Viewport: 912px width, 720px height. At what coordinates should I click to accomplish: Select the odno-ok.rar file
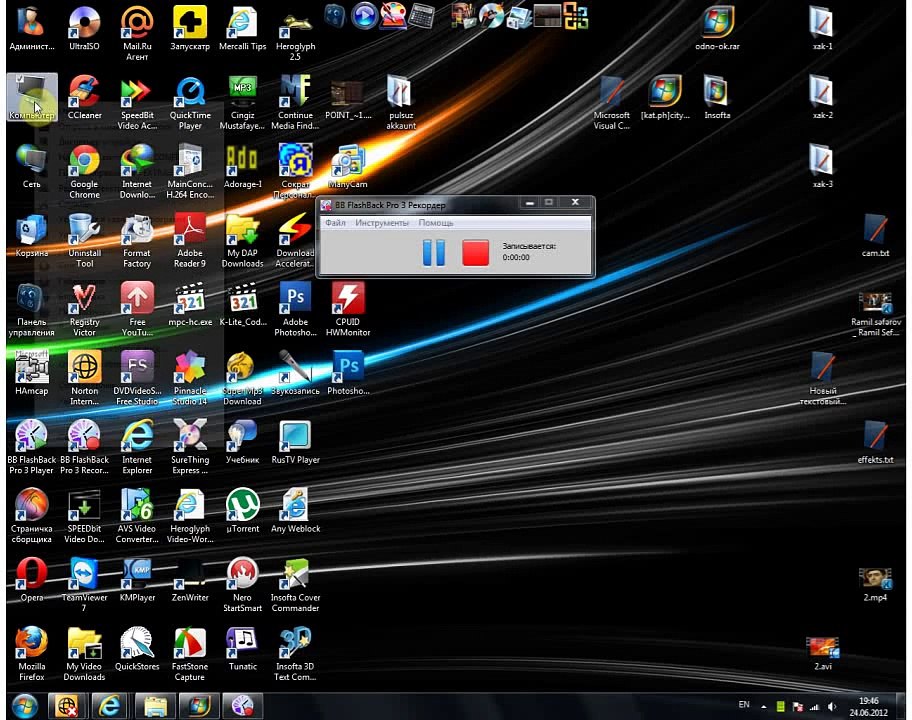coord(717,28)
